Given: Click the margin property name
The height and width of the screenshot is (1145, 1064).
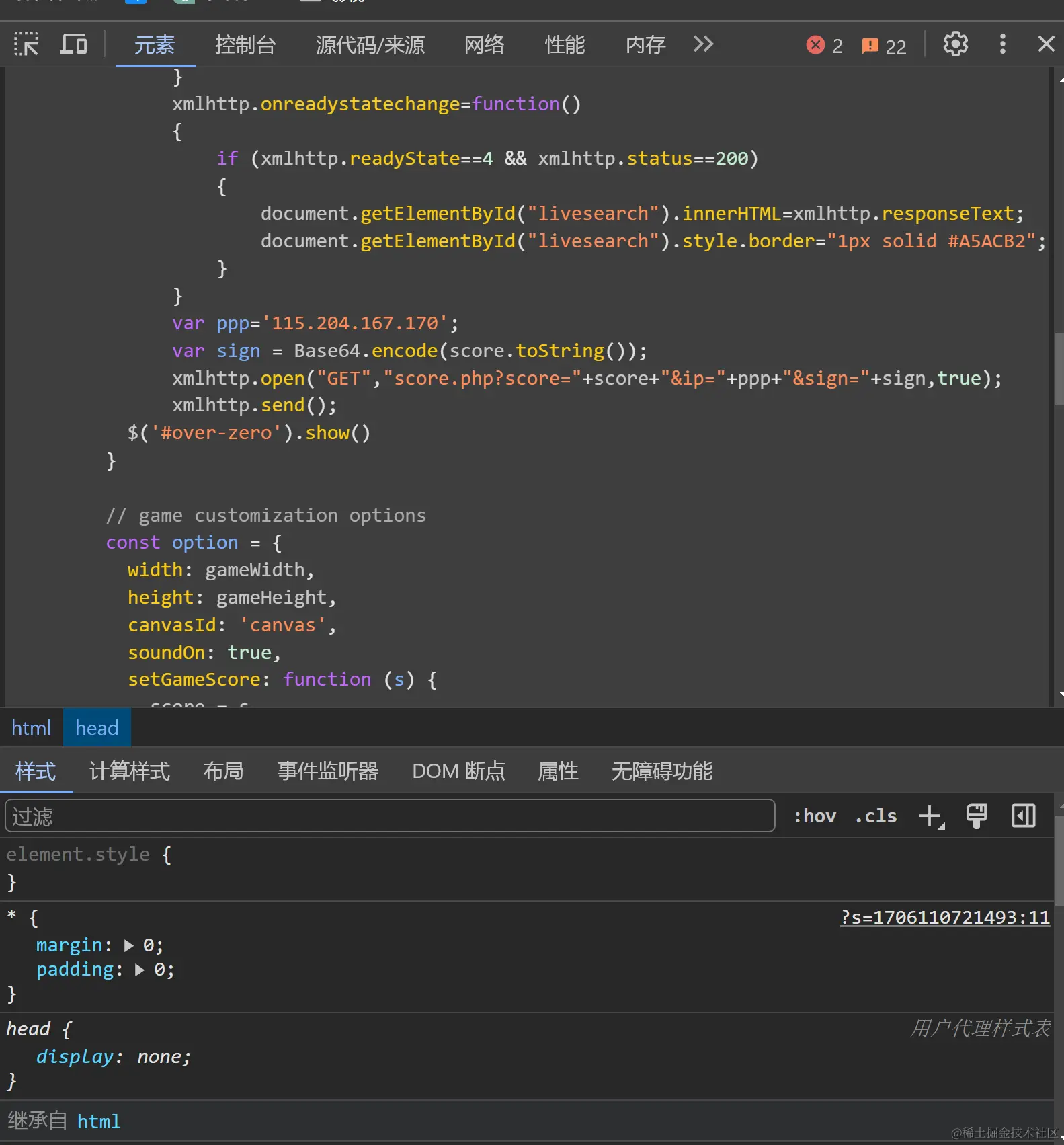Looking at the screenshot, I should 70,946.
